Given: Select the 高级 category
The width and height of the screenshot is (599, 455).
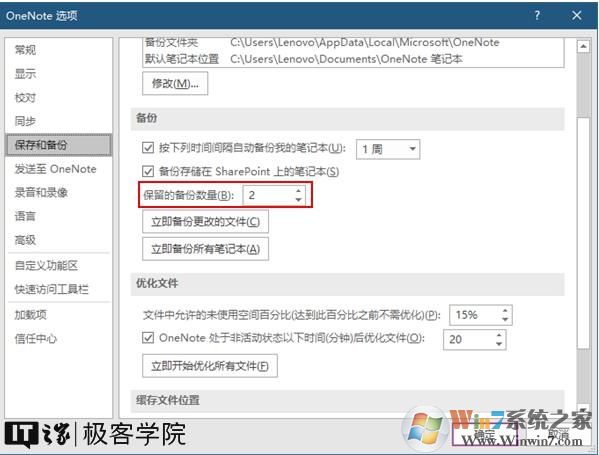Looking at the screenshot, I should click(x=25, y=240).
